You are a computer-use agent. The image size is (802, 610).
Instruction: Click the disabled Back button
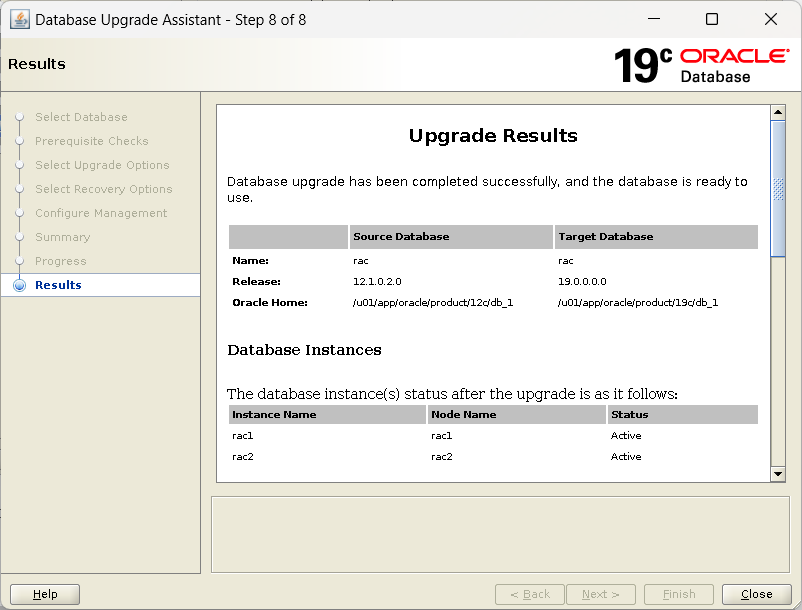[x=530, y=594]
